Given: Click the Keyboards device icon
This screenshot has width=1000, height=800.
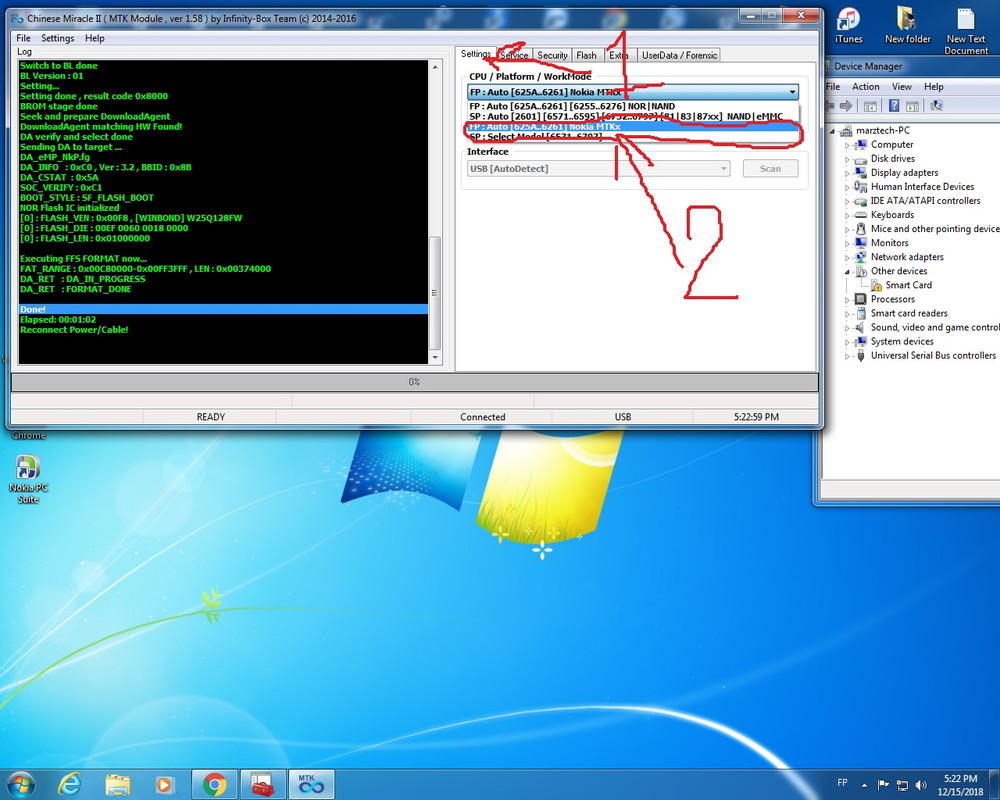Looking at the screenshot, I should pyautogui.click(x=860, y=215).
